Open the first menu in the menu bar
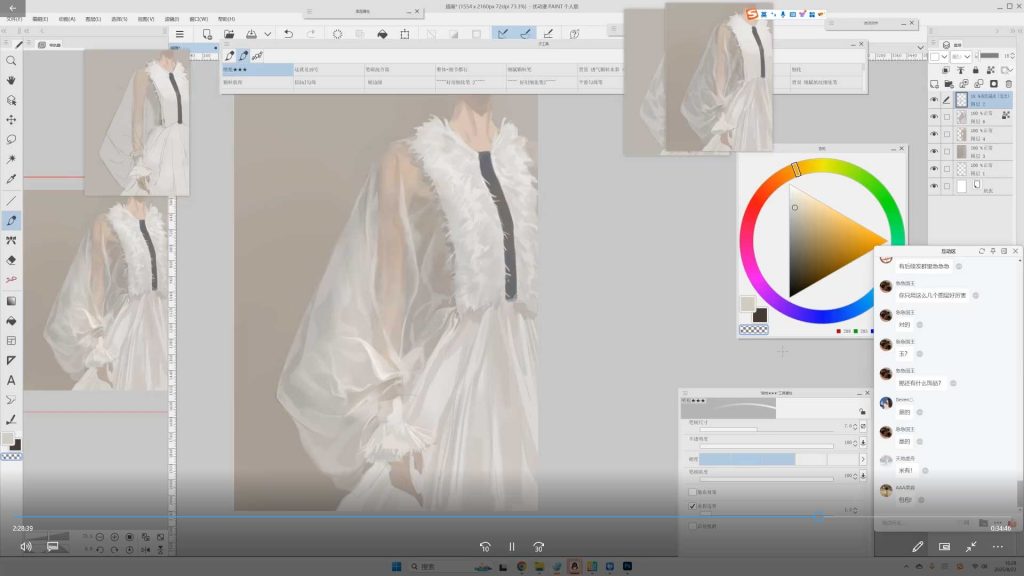The width and height of the screenshot is (1024, 576). 13,18
